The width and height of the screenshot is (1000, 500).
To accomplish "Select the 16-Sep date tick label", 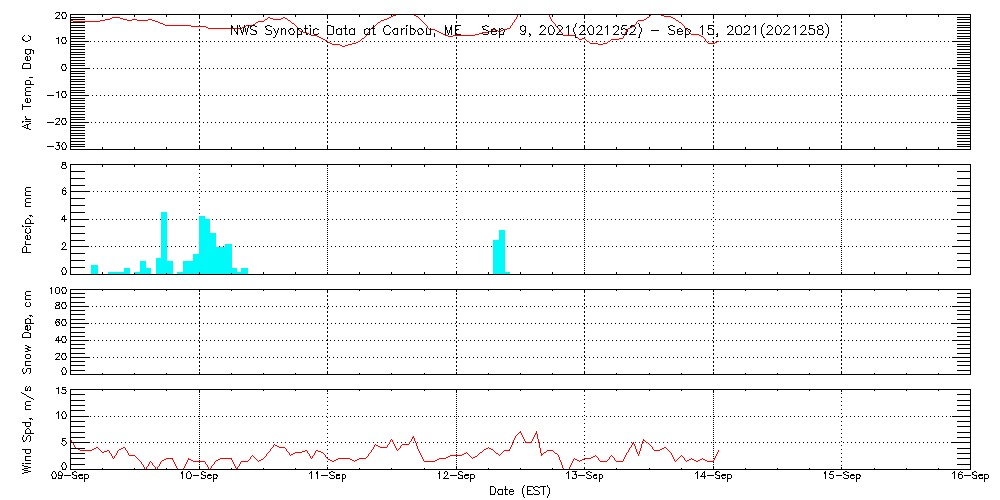I will tap(968, 477).
